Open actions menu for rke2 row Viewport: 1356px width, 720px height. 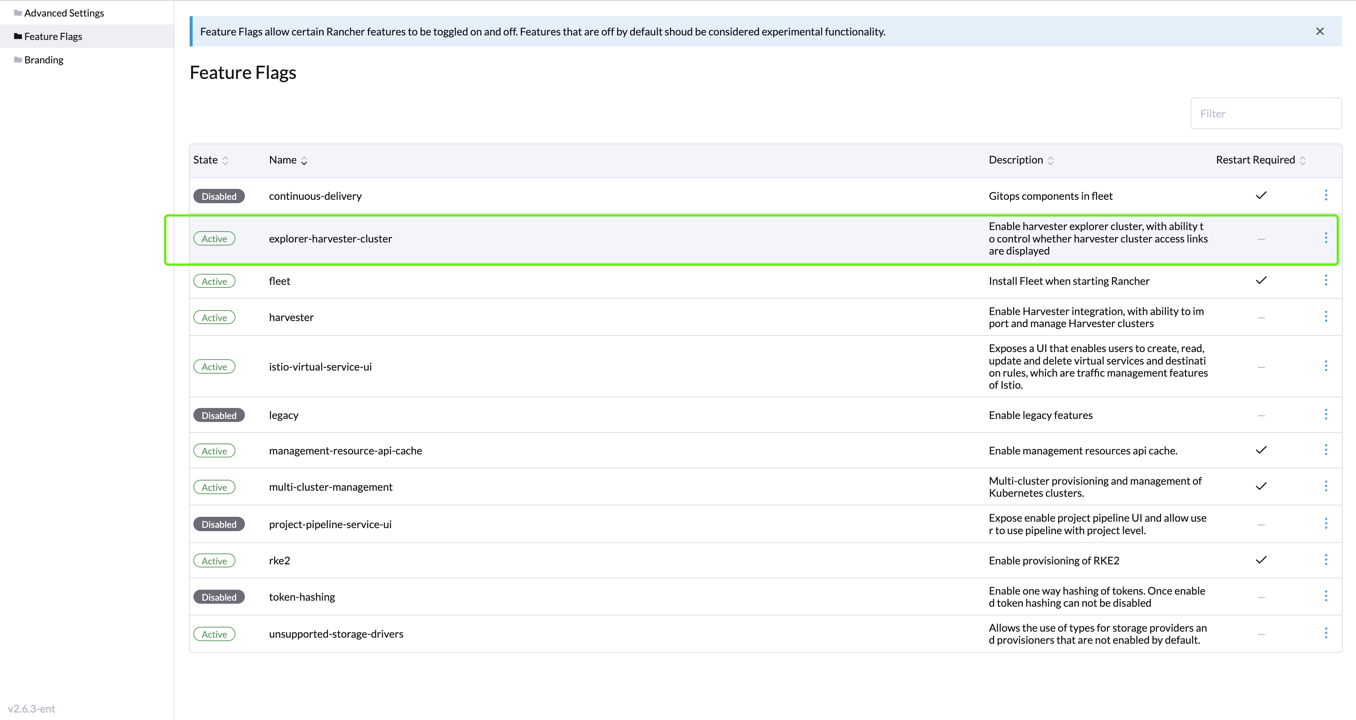tap(1326, 560)
